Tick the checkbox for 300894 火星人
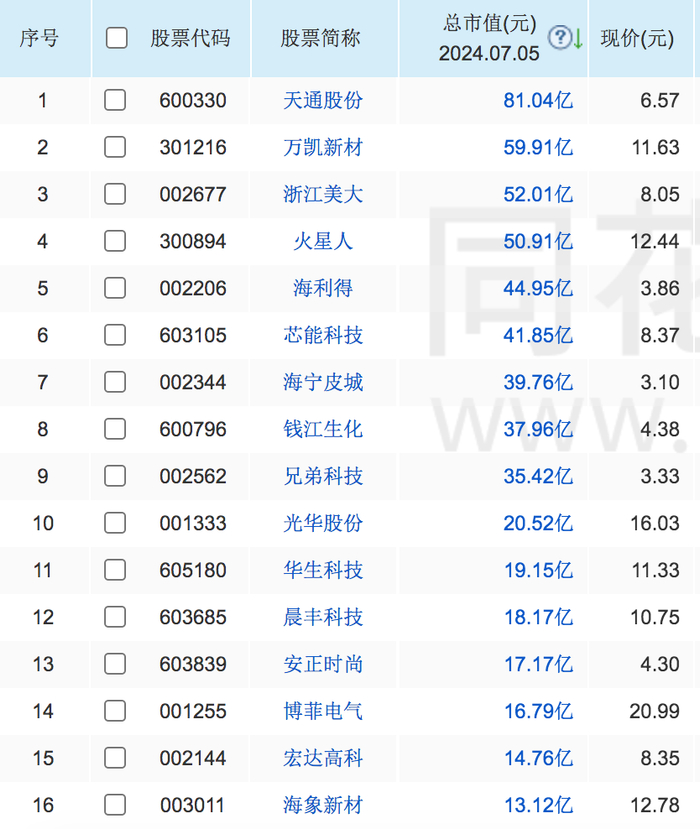The width and height of the screenshot is (700, 829). click(x=115, y=241)
